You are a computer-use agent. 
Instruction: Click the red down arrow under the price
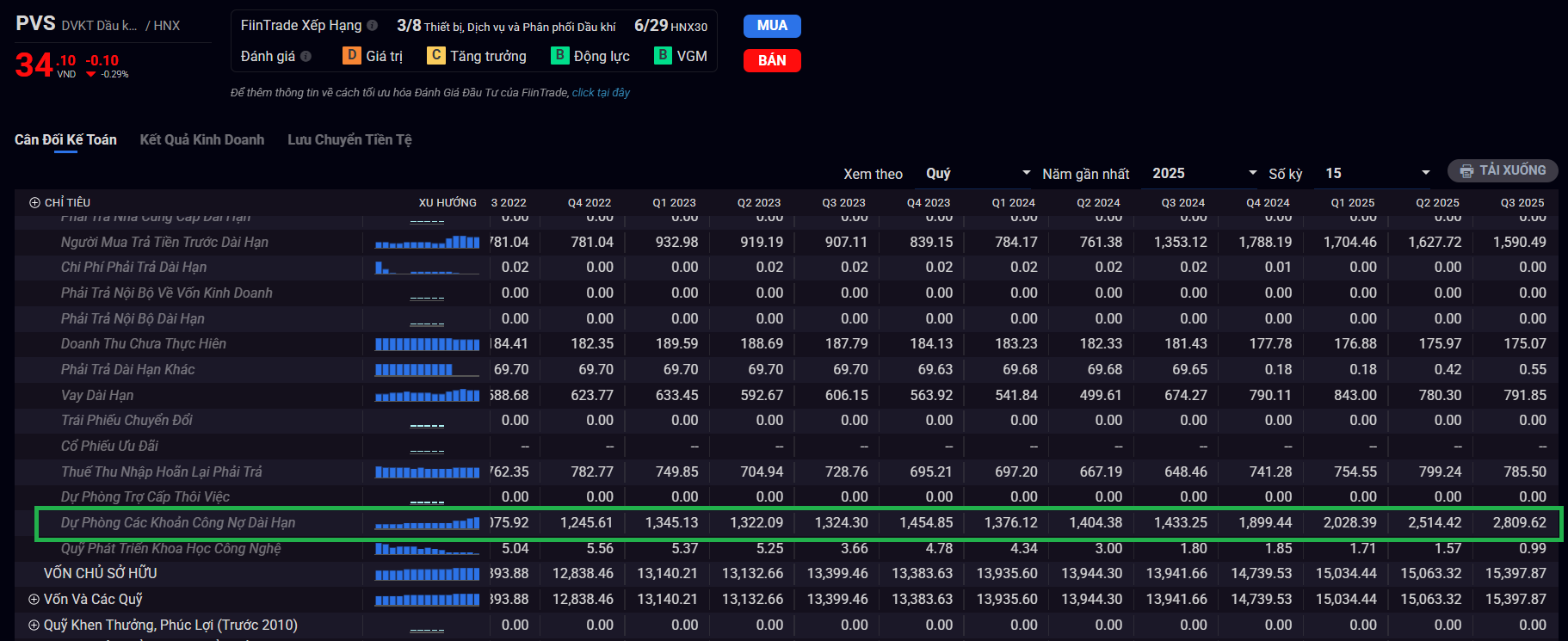91,75
